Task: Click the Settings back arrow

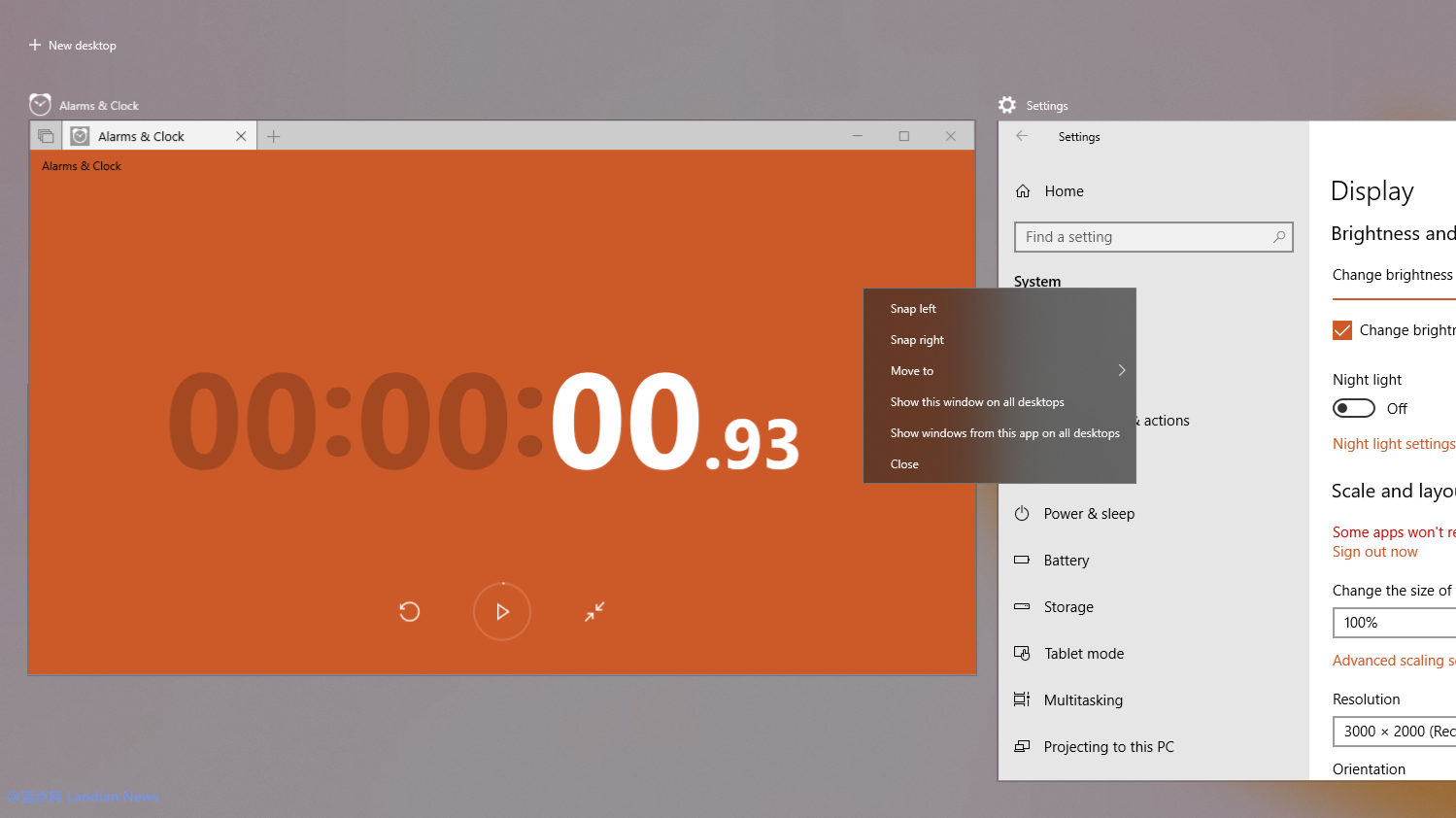Action: click(x=1022, y=136)
